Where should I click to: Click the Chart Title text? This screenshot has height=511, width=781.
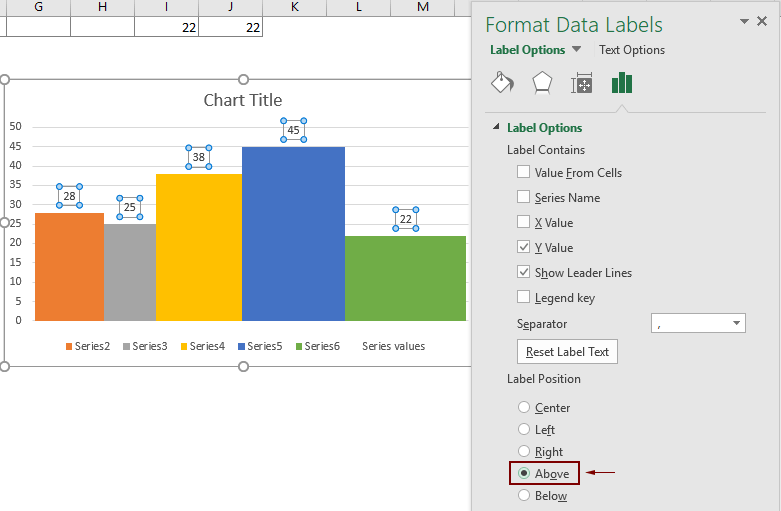pyautogui.click(x=243, y=100)
